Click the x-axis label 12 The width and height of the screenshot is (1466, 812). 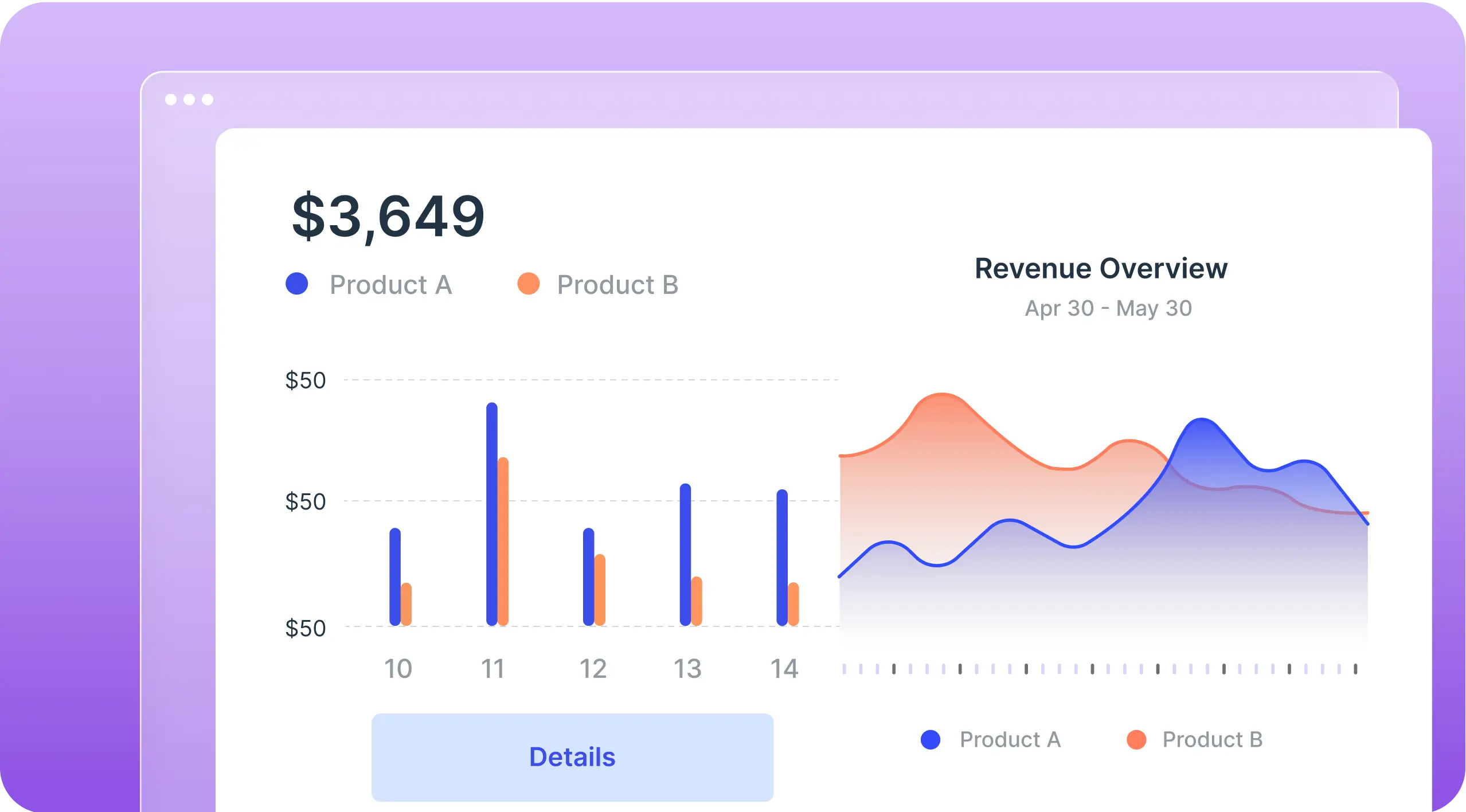coord(593,669)
